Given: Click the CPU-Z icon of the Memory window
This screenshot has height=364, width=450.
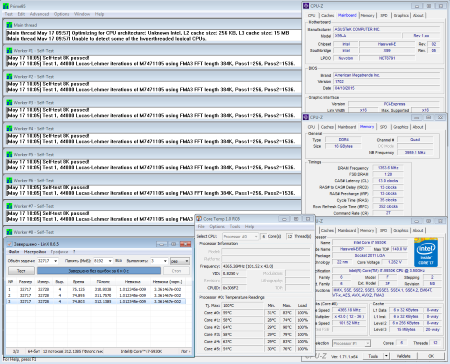Looking at the screenshot, I should (x=306, y=117).
